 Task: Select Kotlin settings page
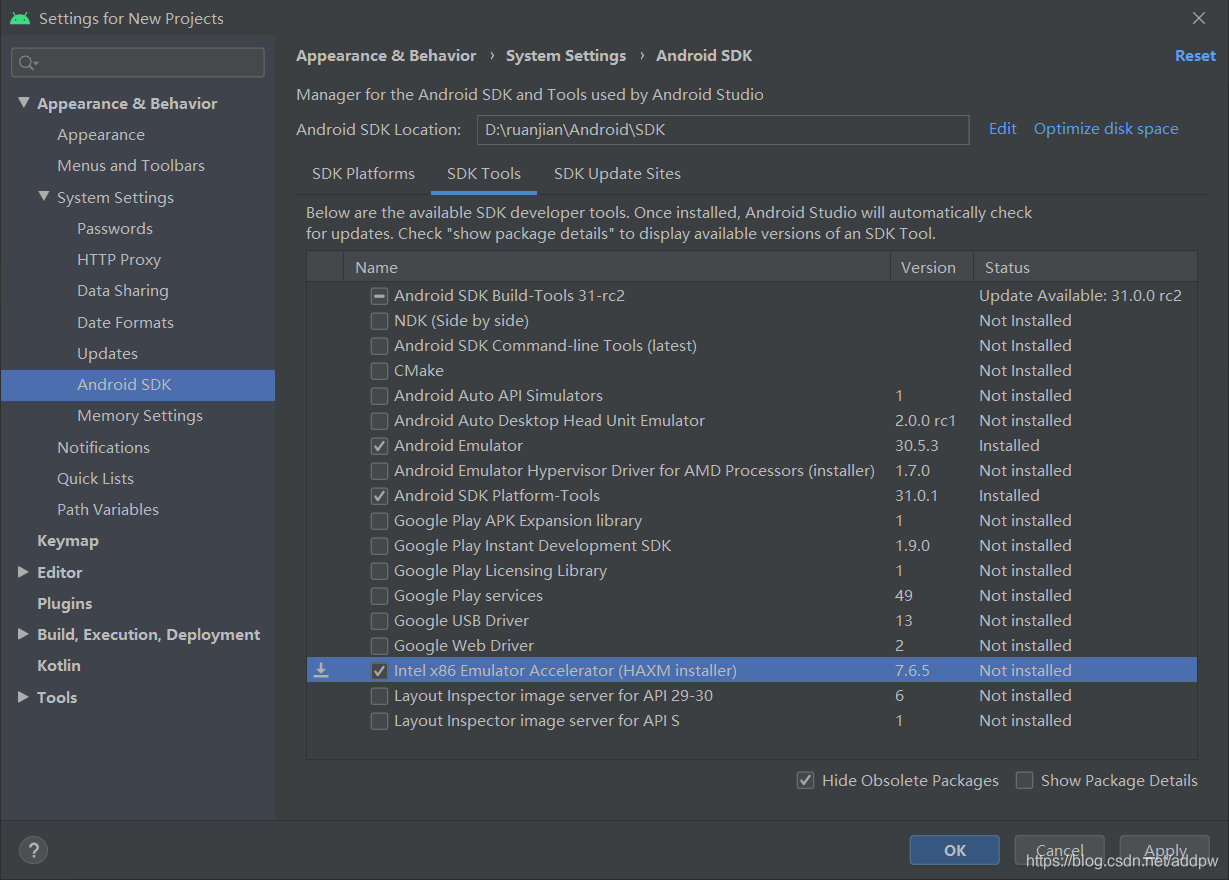coord(59,666)
